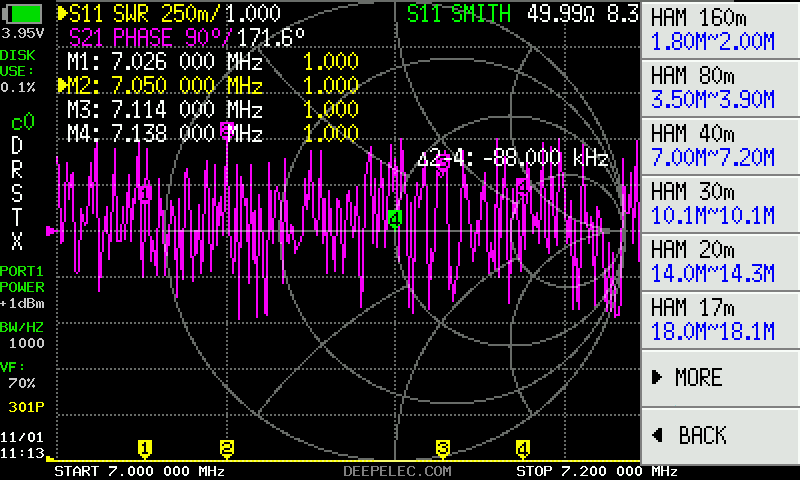Select marker M4 row 7.138 MHz

(x=213, y=134)
